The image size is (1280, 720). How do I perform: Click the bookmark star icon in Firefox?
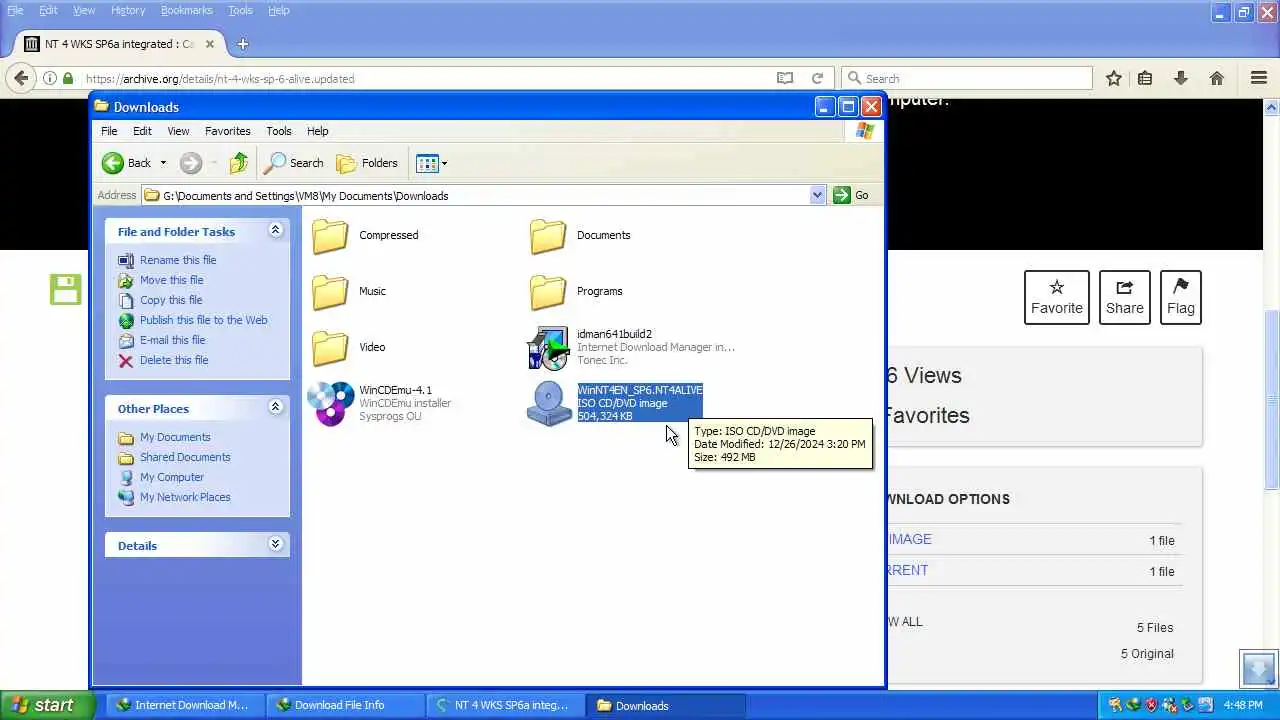[1114, 78]
